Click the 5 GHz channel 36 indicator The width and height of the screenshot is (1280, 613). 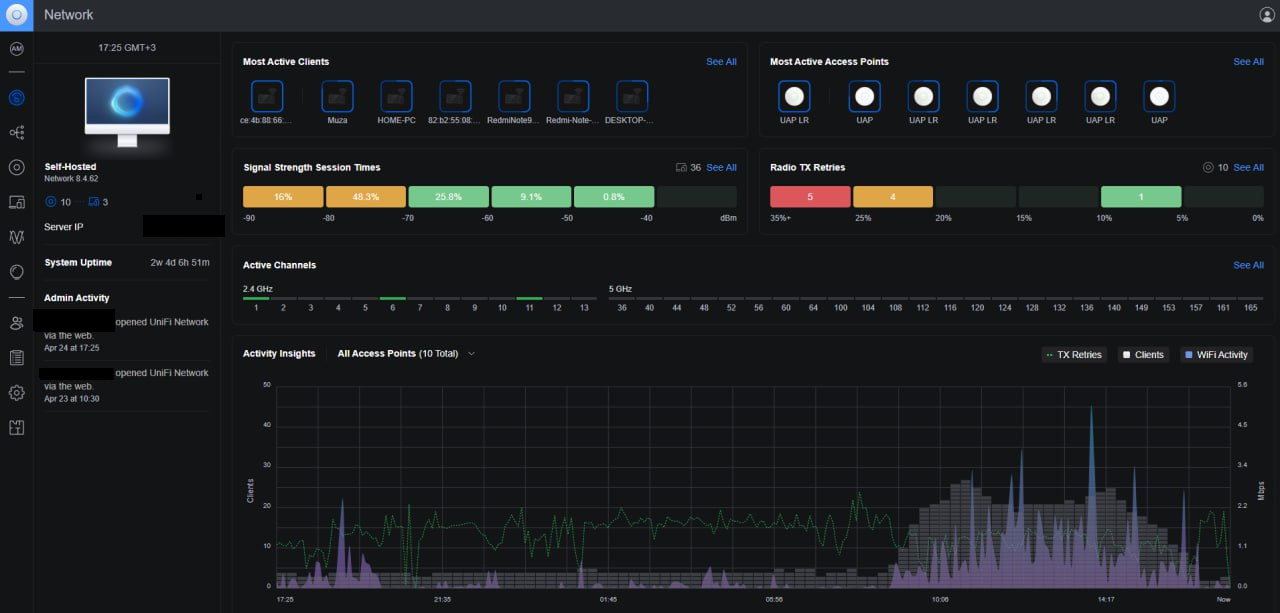tap(622, 303)
